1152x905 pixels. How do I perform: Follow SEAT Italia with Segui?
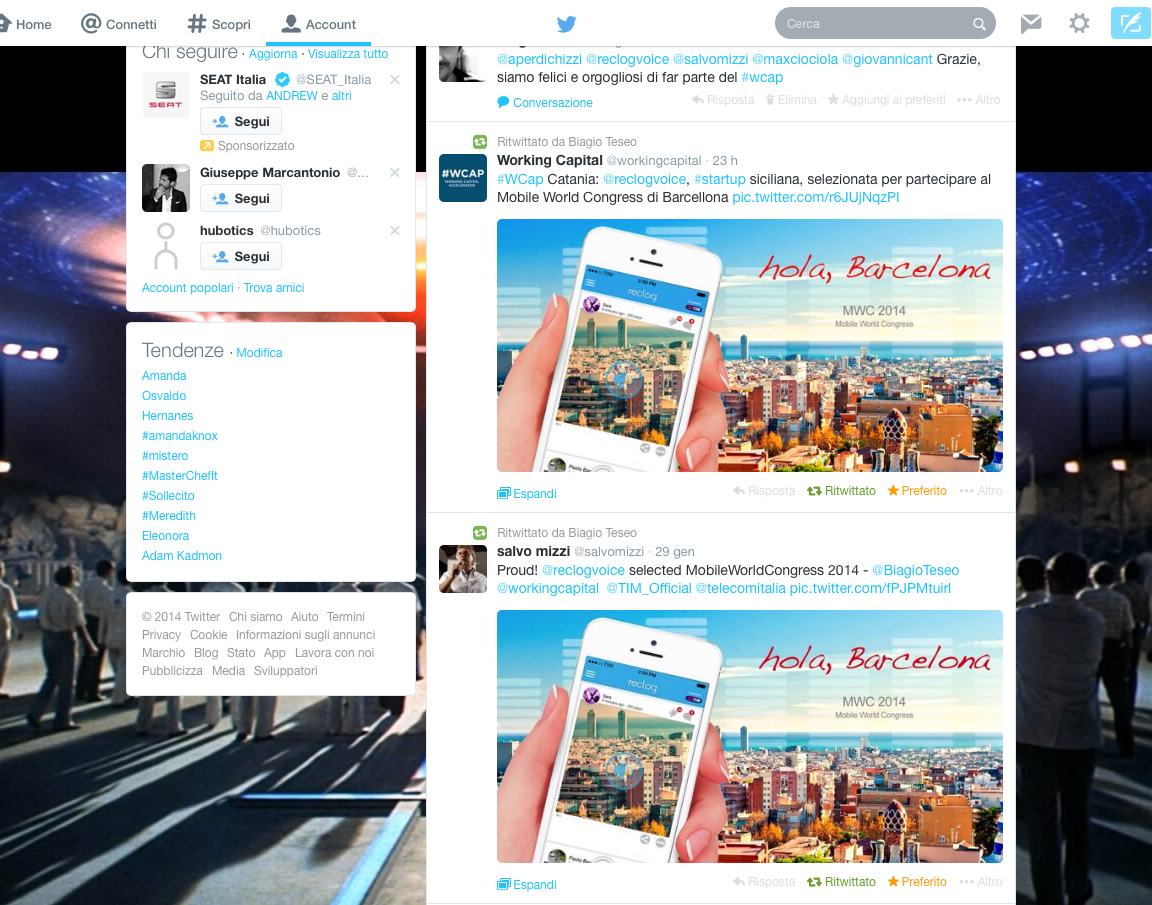241,121
